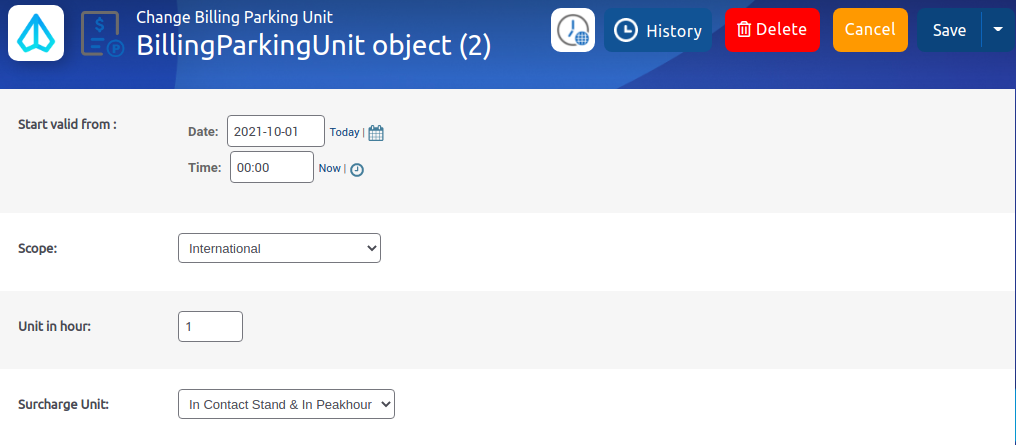Expand the Surcharge Unit dropdown
Viewport: 1016px width, 445px height.
(287, 404)
